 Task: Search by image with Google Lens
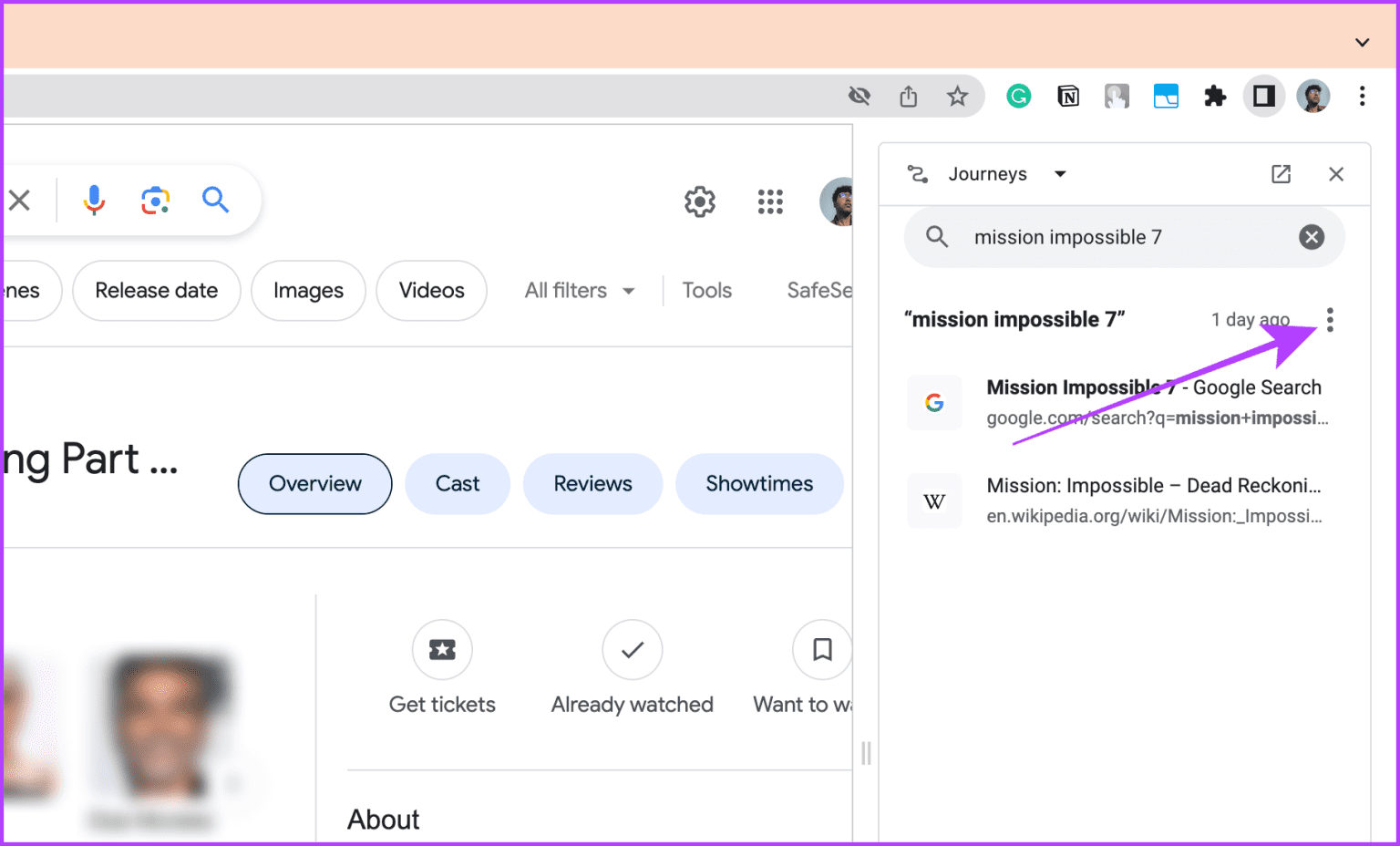click(155, 200)
